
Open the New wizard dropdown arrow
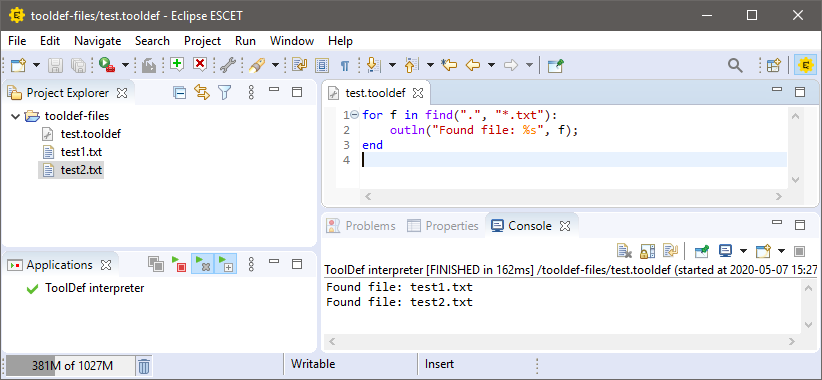[x=36, y=65]
